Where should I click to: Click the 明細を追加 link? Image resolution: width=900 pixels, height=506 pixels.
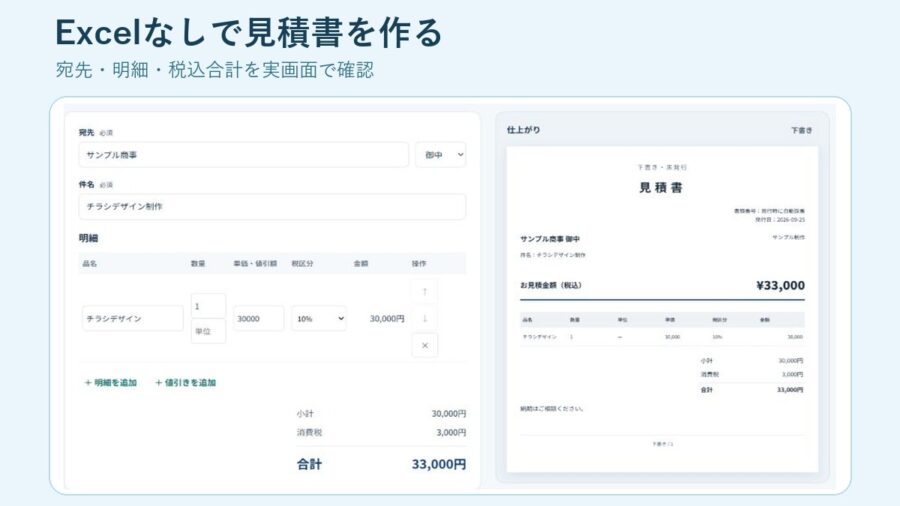[111, 383]
